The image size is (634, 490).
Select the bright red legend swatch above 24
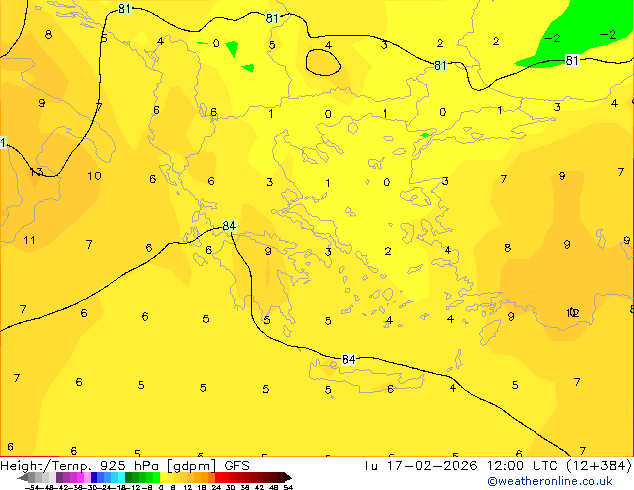pyautogui.click(x=218, y=477)
